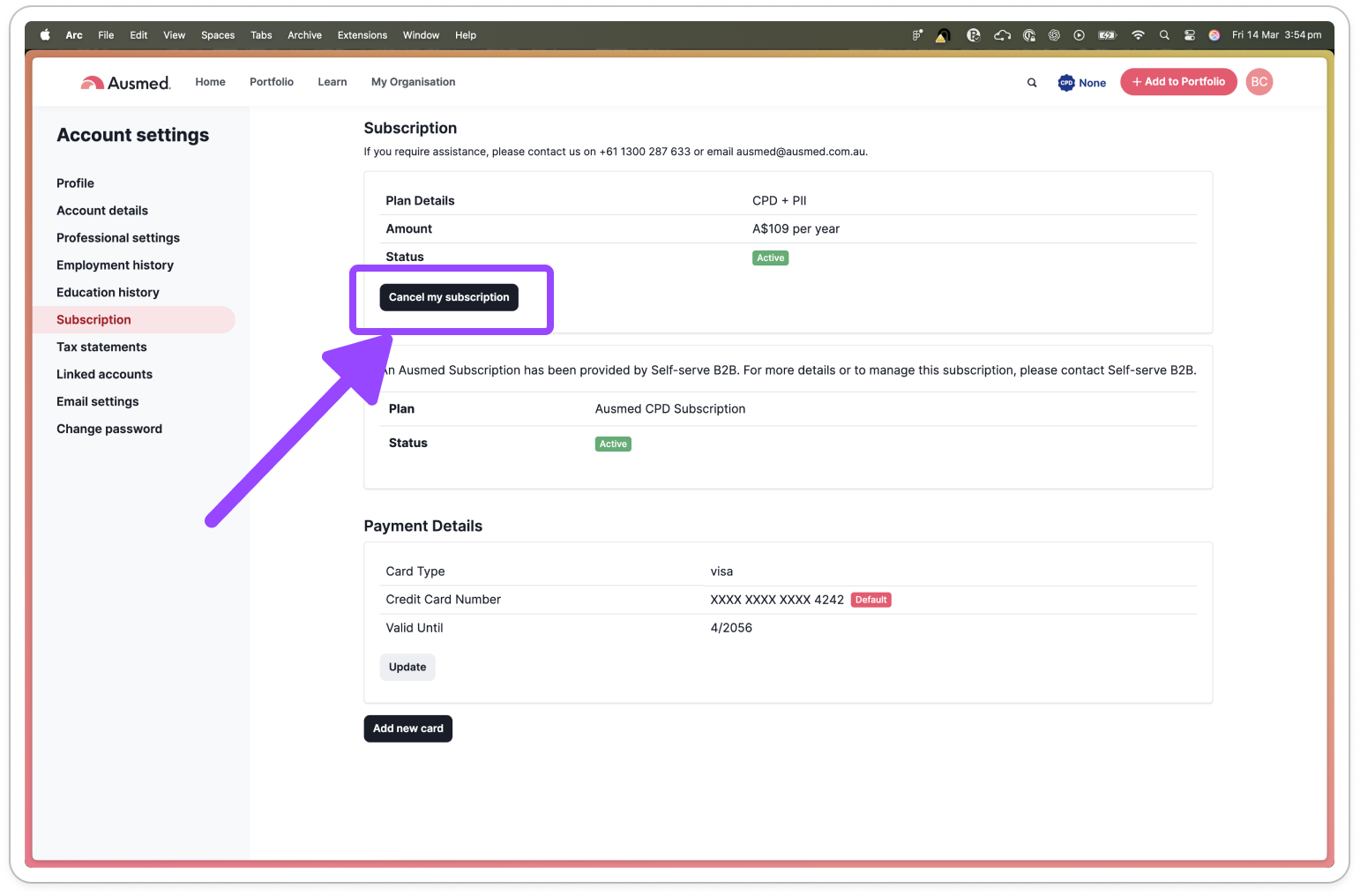Click Active badge under Ausmed CPD Subscription
Image resolution: width=1360 pixels, height=896 pixels.
point(613,444)
